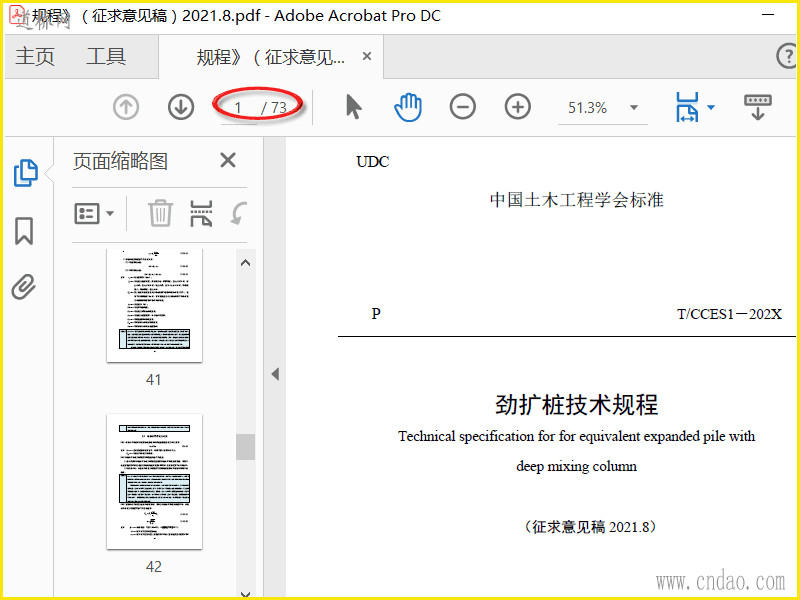Zoom in with the plus button
Screen dimensions: 800x600
click(518, 108)
